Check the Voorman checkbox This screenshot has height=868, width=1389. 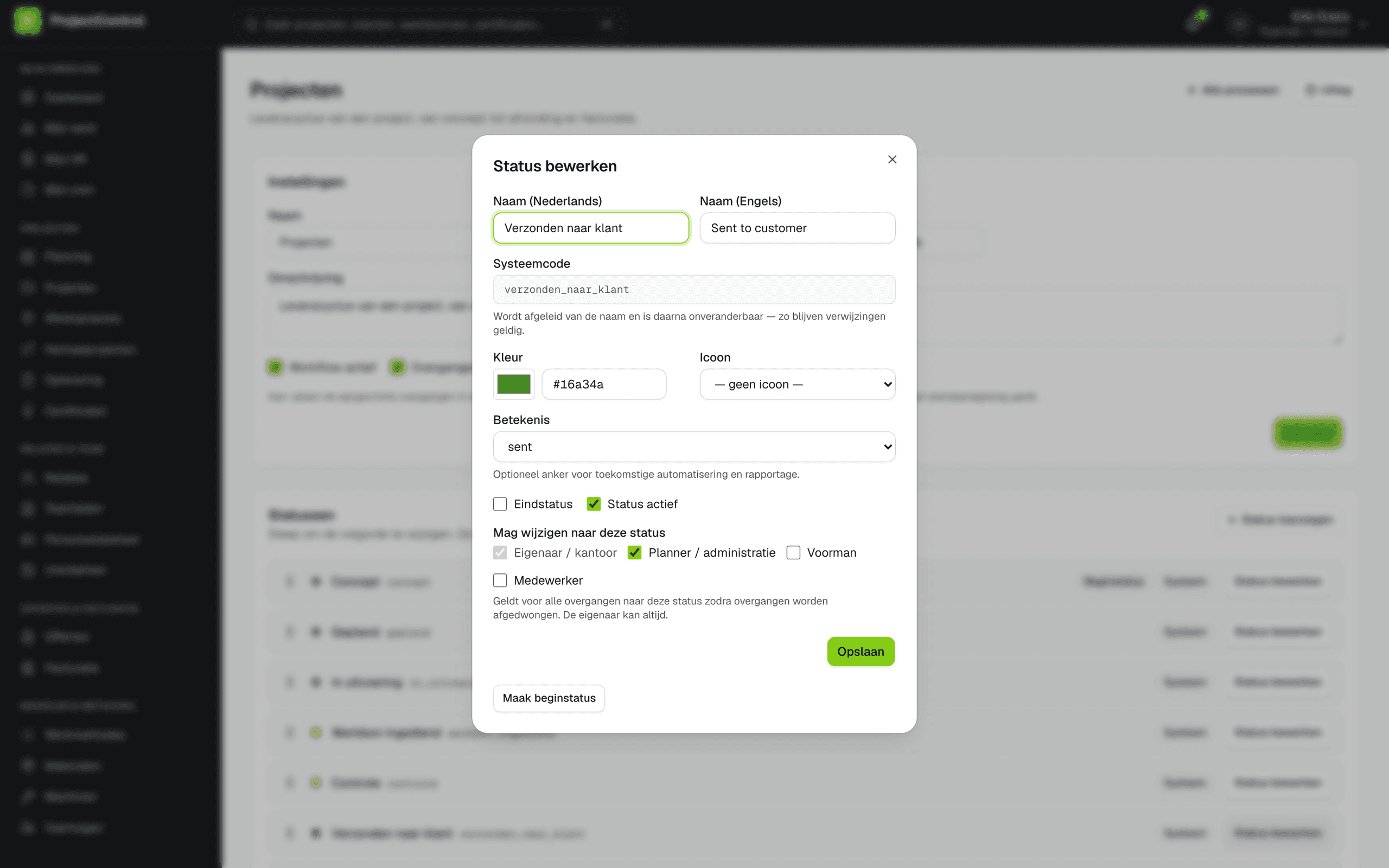click(x=793, y=553)
